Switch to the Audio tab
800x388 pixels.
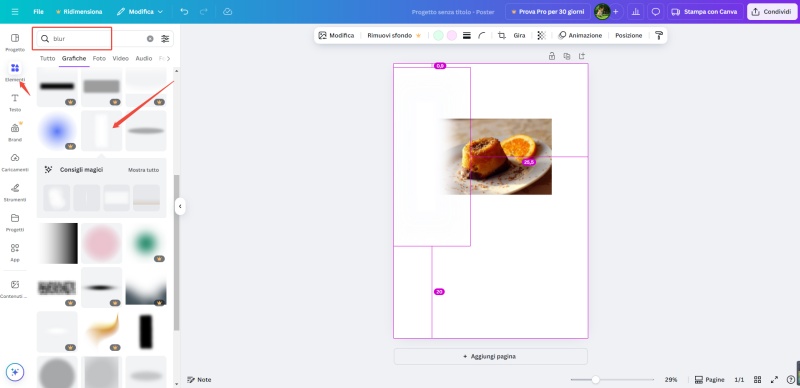click(144, 59)
